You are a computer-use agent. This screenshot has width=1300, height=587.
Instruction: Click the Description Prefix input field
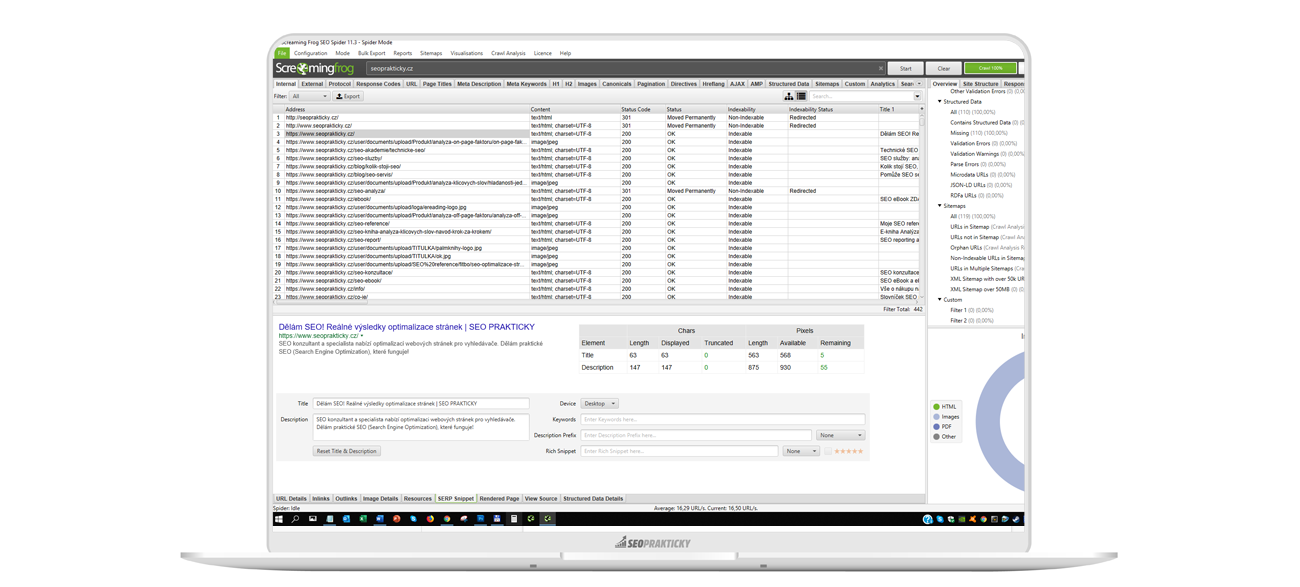coord(696,435)
